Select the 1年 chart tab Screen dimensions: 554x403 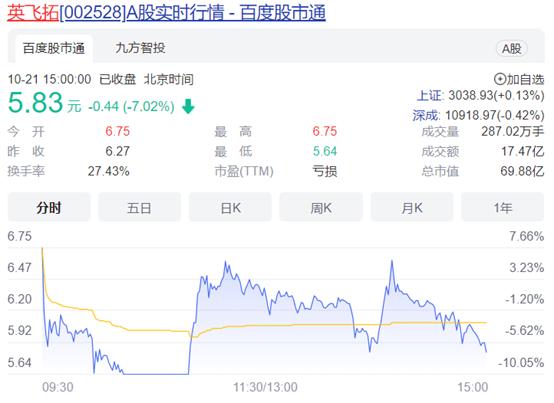point(502,207)
